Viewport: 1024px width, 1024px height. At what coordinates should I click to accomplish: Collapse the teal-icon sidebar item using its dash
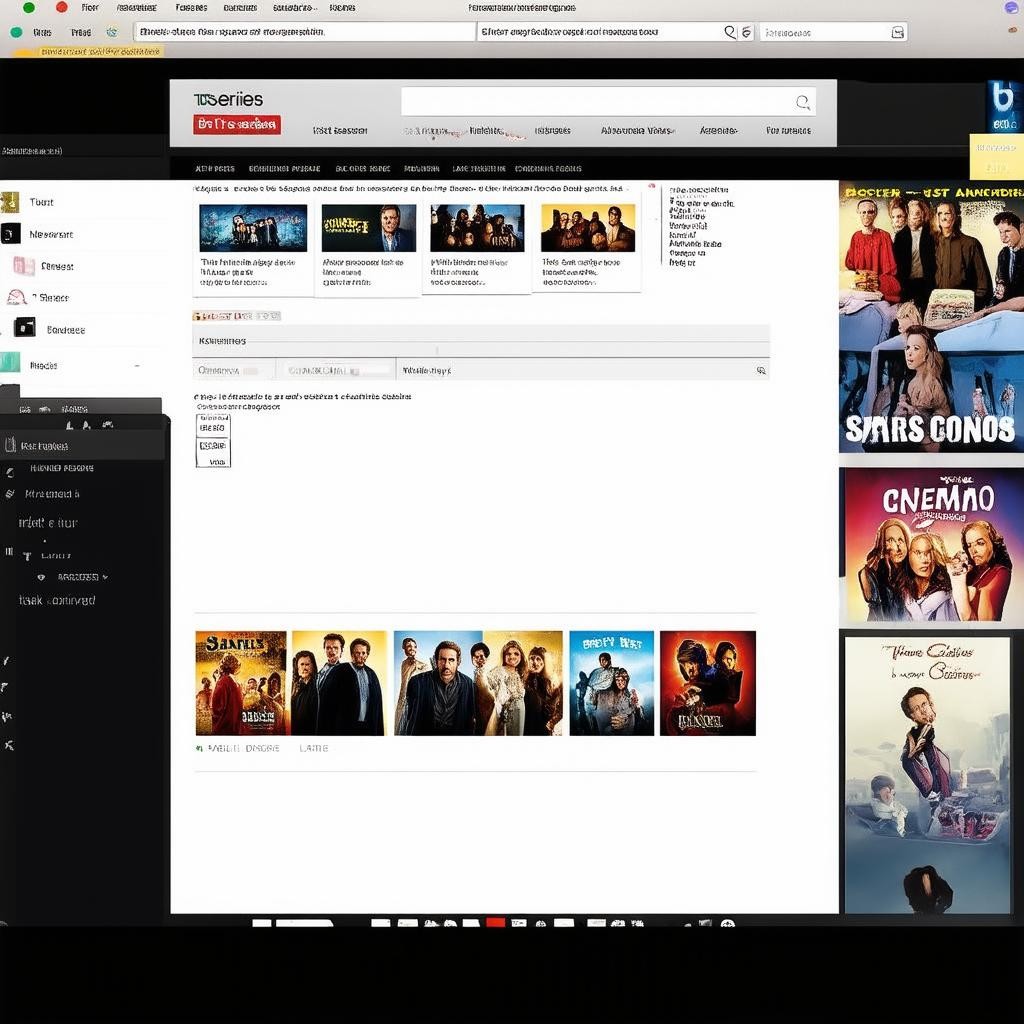coord(137,366)
